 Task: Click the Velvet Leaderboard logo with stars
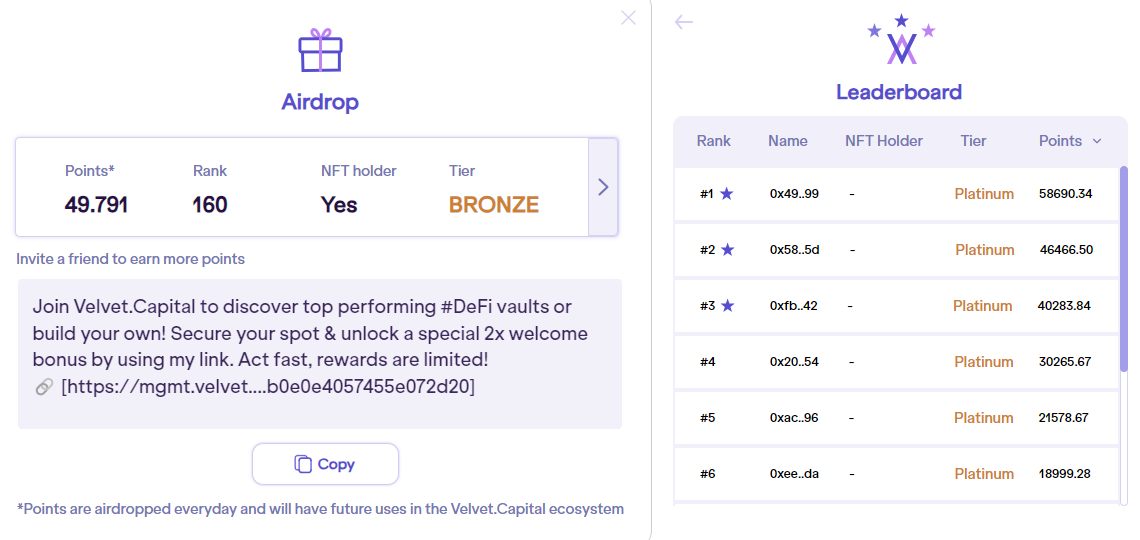[x=902, y=39]
